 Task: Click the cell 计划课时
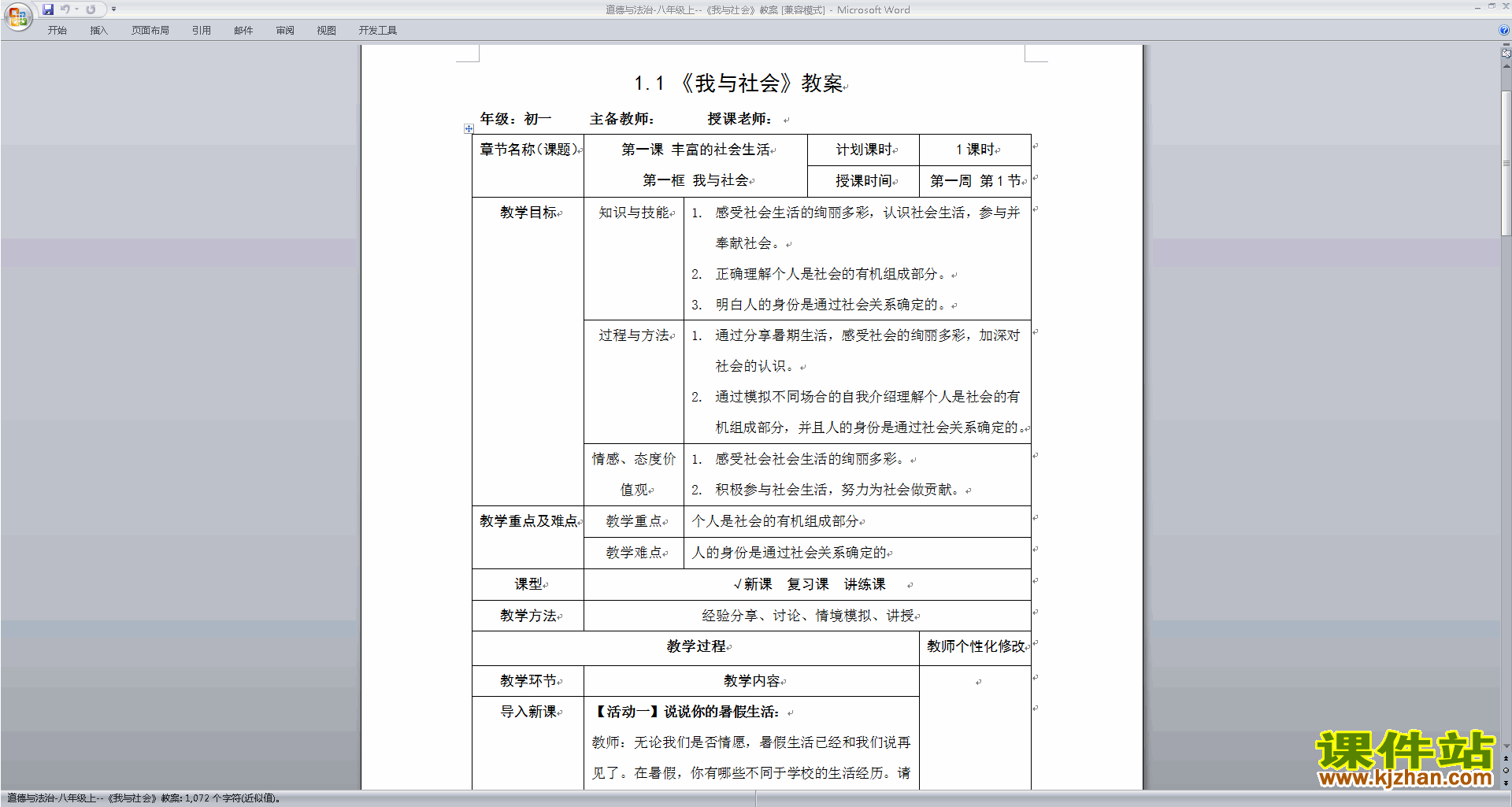click(x=864, y=150)
